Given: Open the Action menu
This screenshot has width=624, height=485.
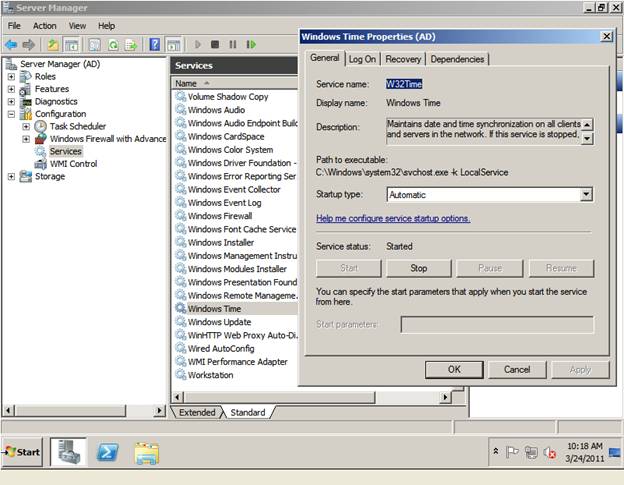Looking at the screenshot, I should pyautogui.click(x=45, y=26).
